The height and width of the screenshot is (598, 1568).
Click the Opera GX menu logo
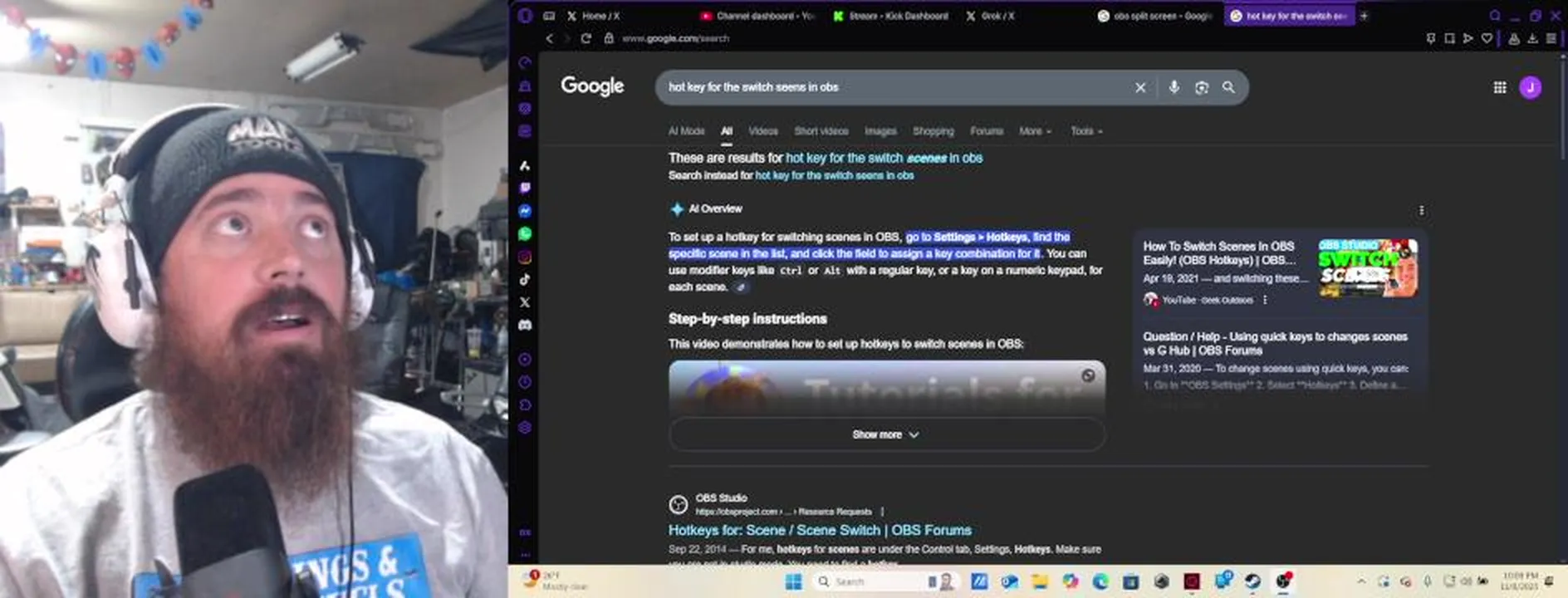click(x=525, y=15)
